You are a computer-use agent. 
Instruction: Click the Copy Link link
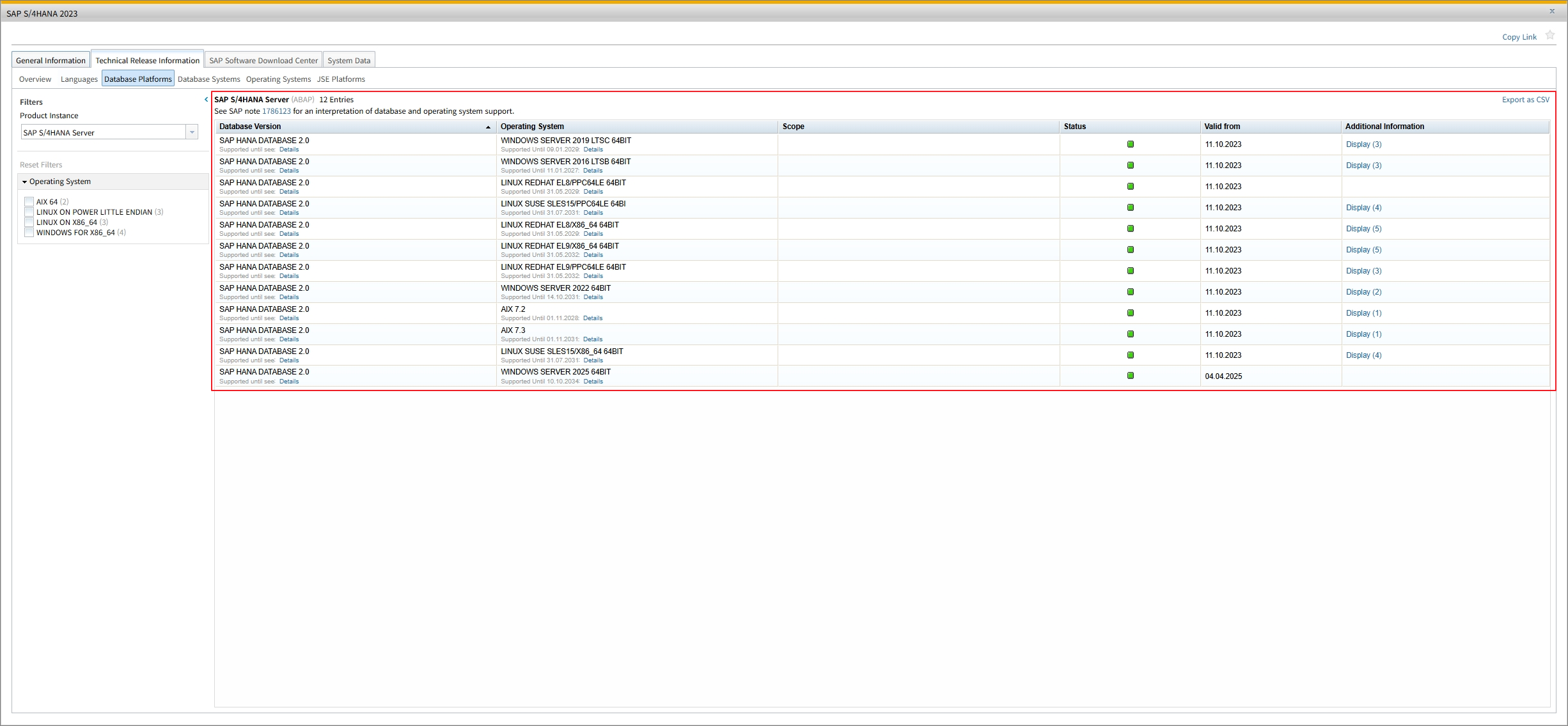click(x=1519, y=37)
